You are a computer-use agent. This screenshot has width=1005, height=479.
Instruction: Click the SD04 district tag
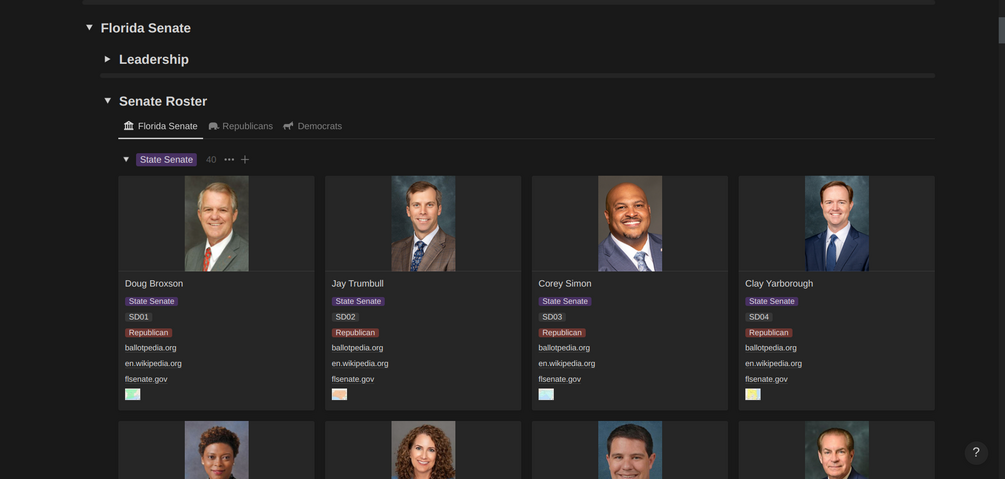(759, 317)
